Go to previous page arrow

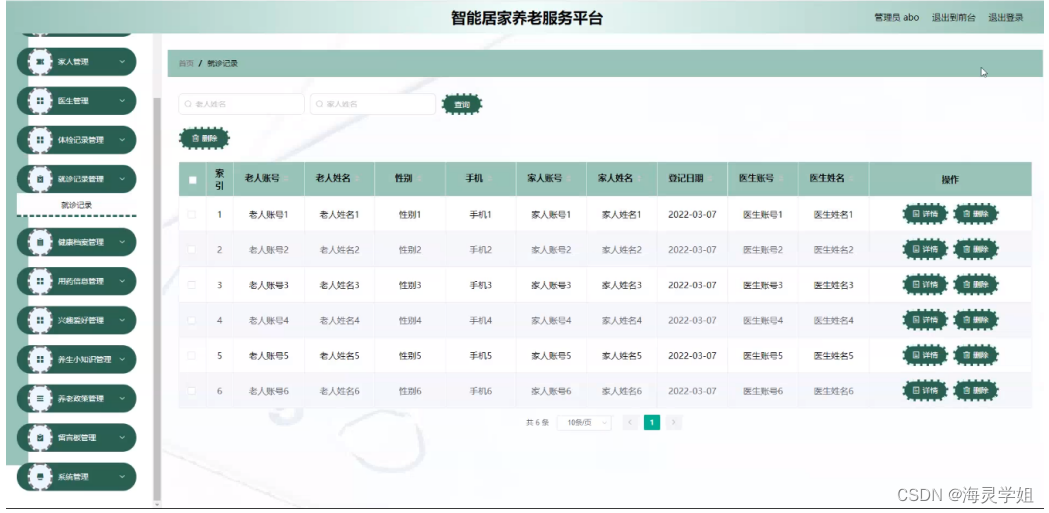[x=630, y=422]
